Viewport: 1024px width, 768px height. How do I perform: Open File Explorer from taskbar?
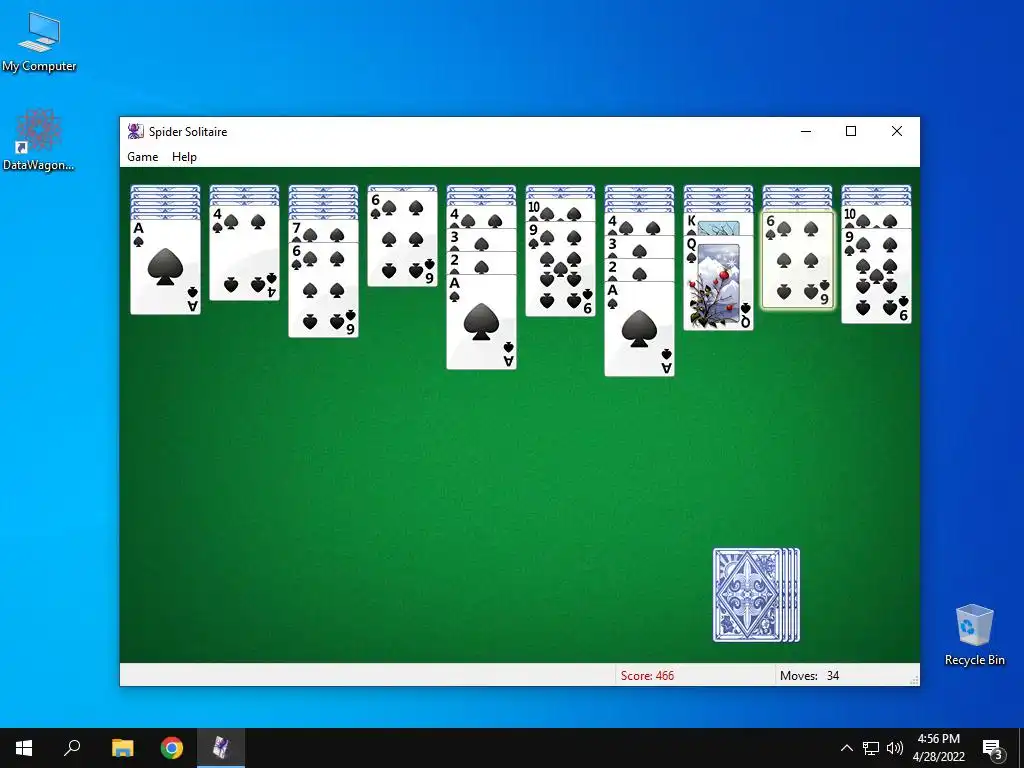[x=122, y=748]
